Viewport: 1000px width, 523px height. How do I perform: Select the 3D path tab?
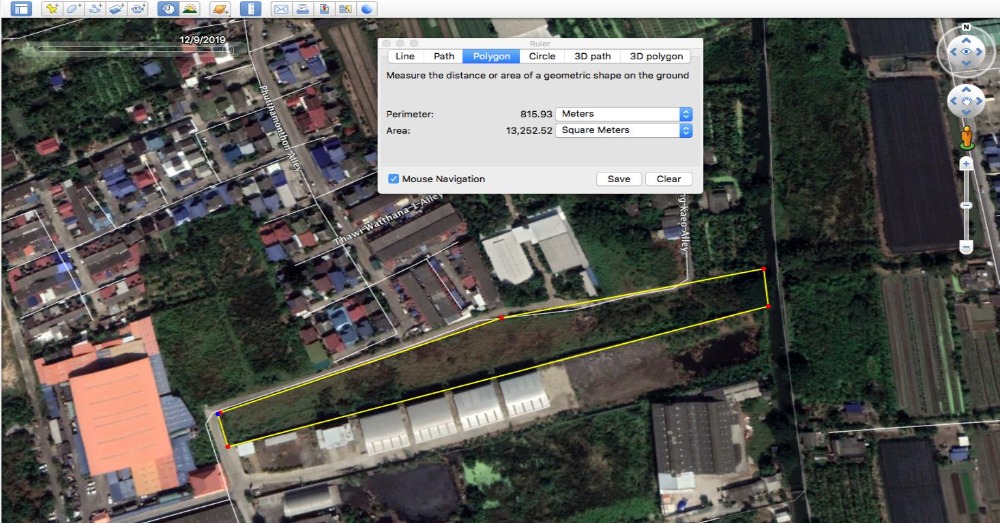[592, 57]
